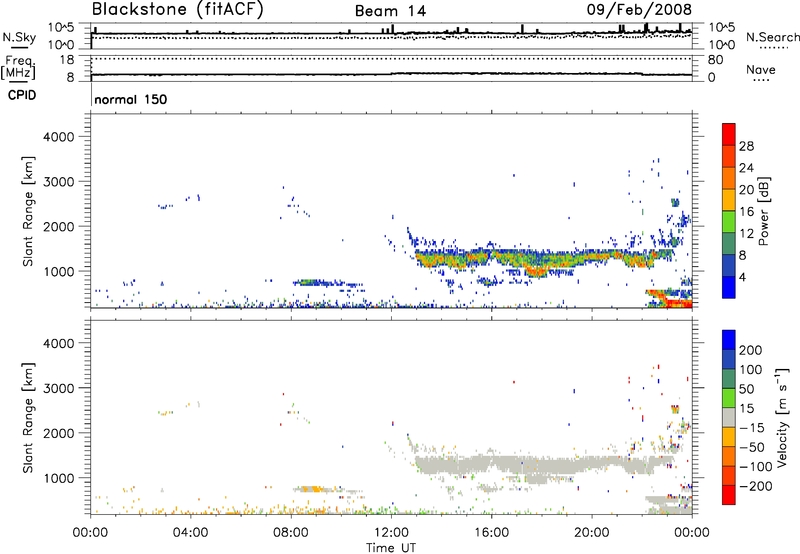The image size is (800, 554).
Task: Click the 16:00 time axis label
Action: (x=491, y=533)
